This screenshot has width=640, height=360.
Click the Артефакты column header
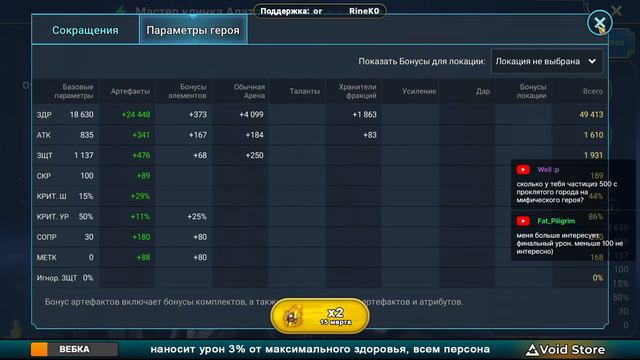[130, 91]
